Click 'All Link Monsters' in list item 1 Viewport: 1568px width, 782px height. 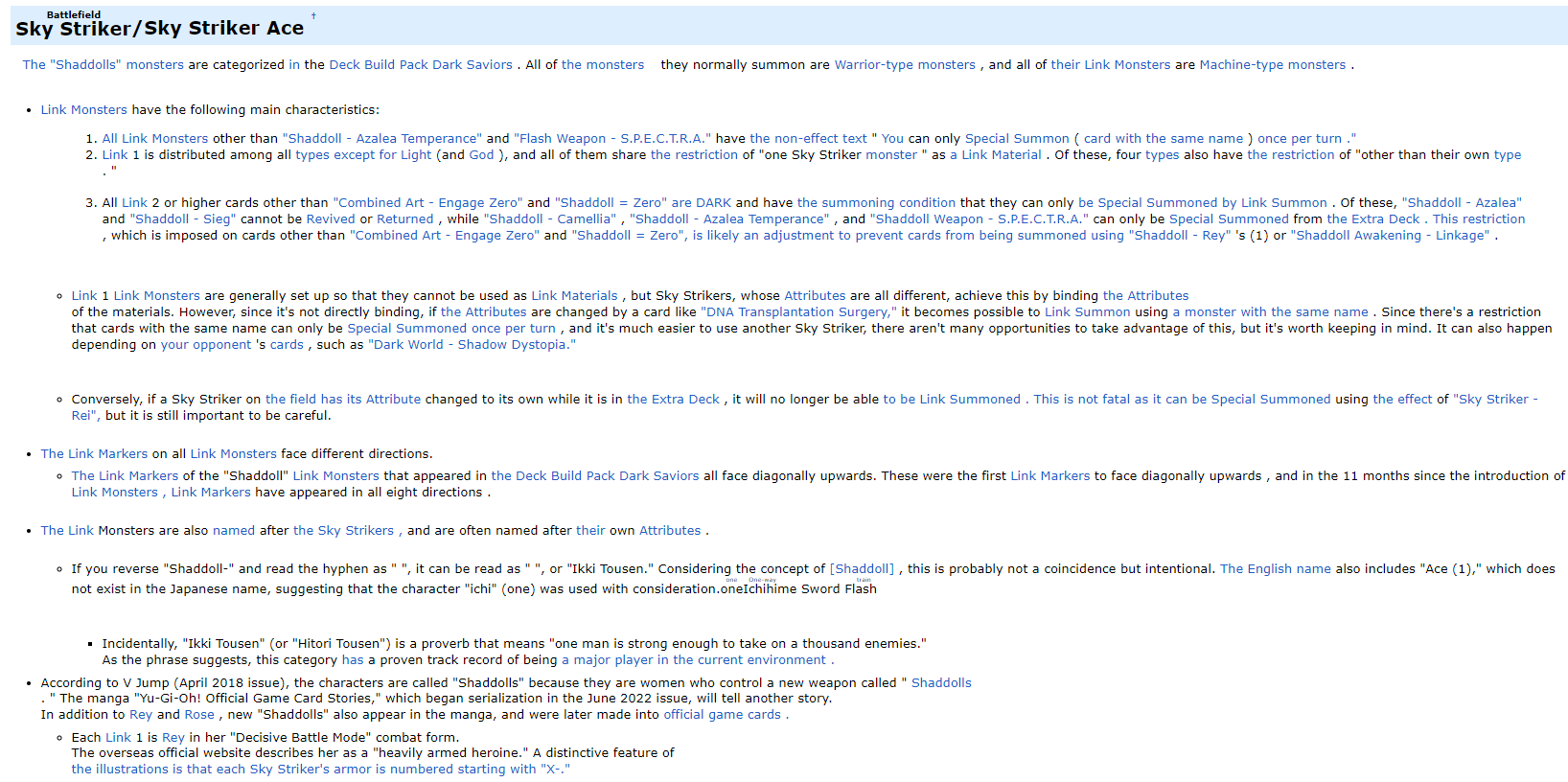pos(155,139)
